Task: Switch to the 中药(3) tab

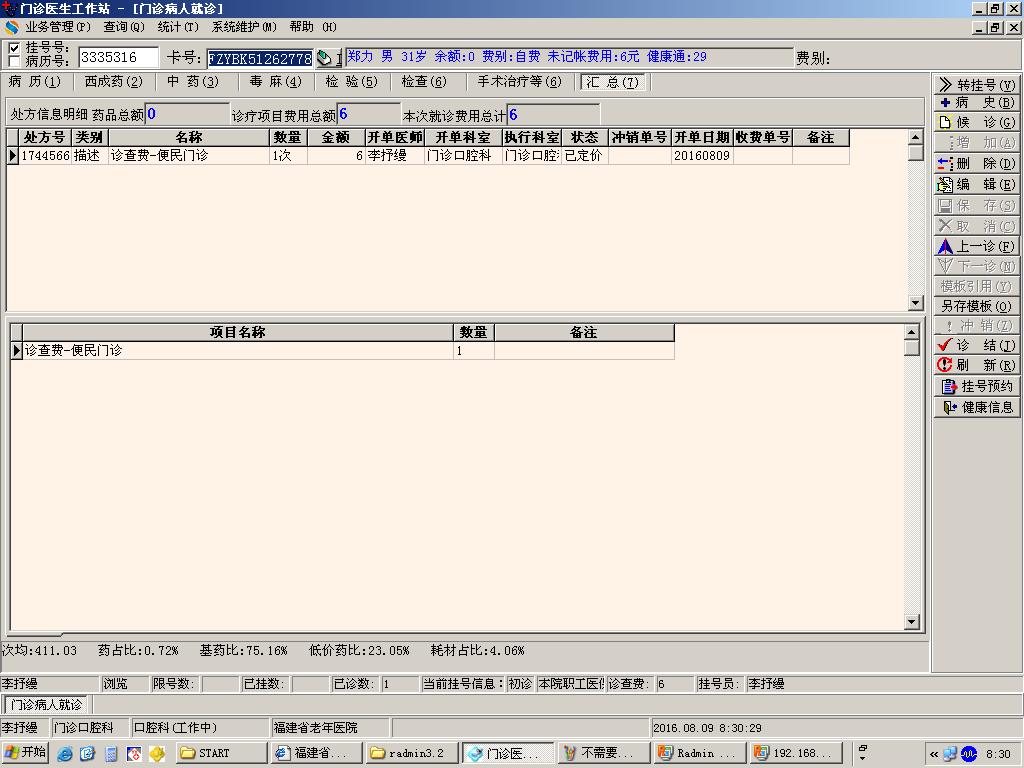Action: click(x=192, y=82)
